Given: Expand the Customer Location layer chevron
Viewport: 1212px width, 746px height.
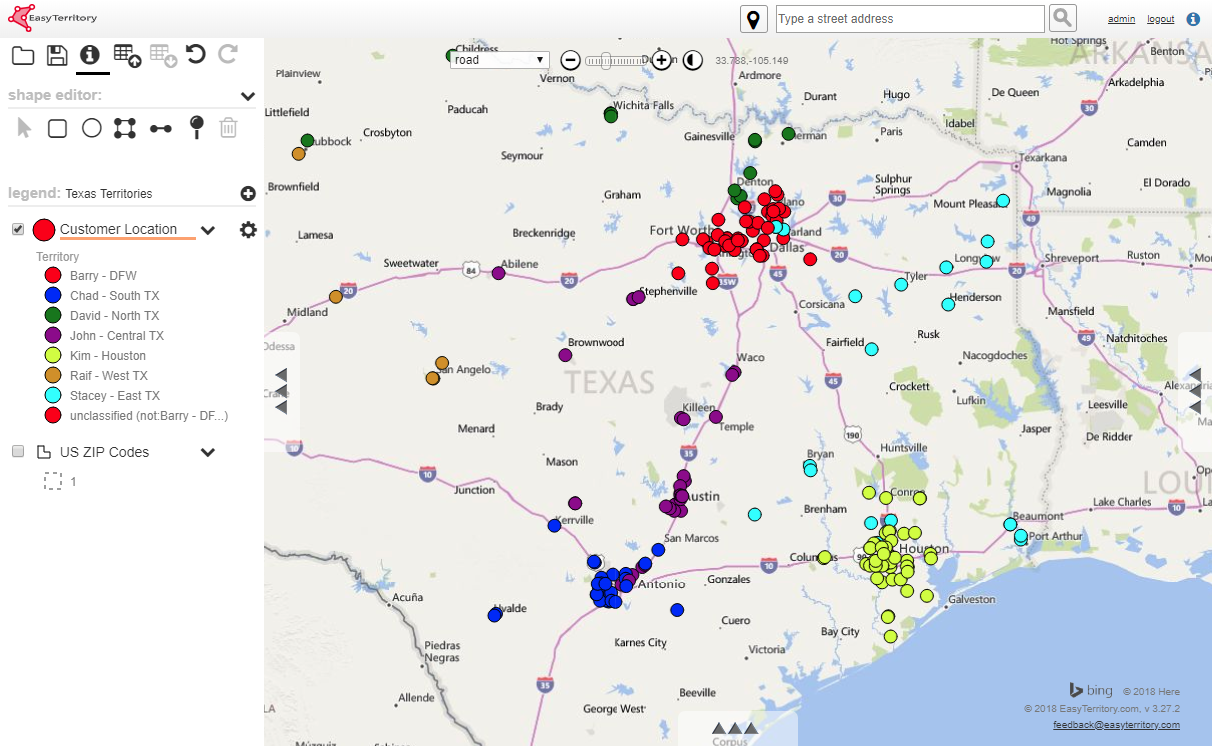Looking at the screenshot, I should tap(208, 231).
